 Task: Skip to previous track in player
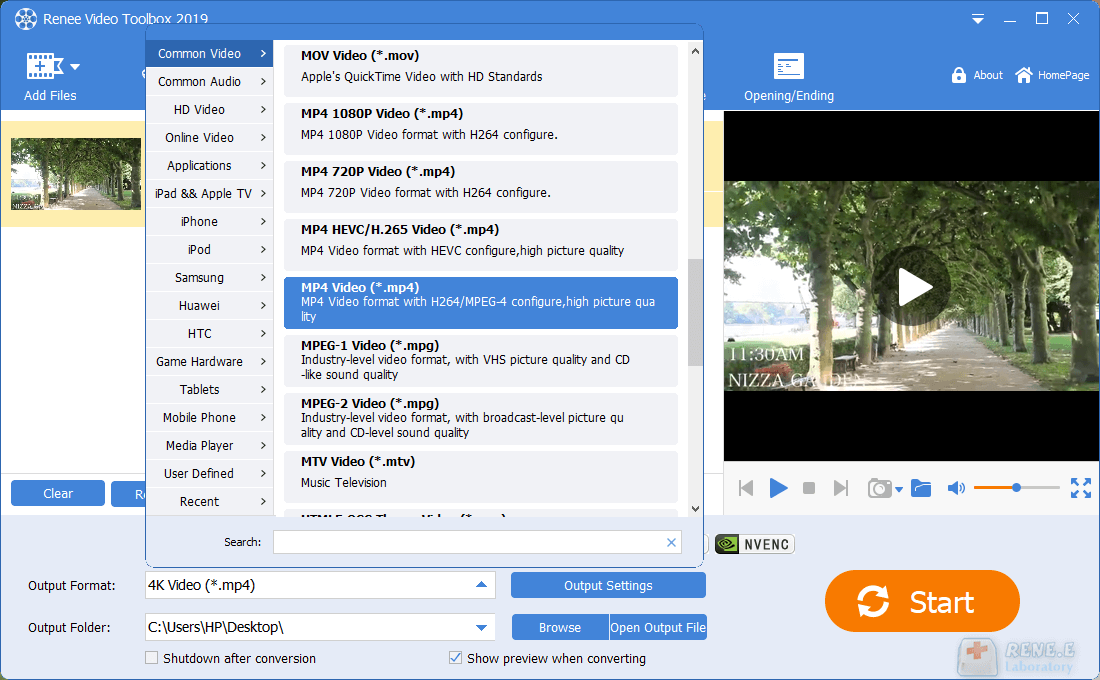(x=746, y=488)
